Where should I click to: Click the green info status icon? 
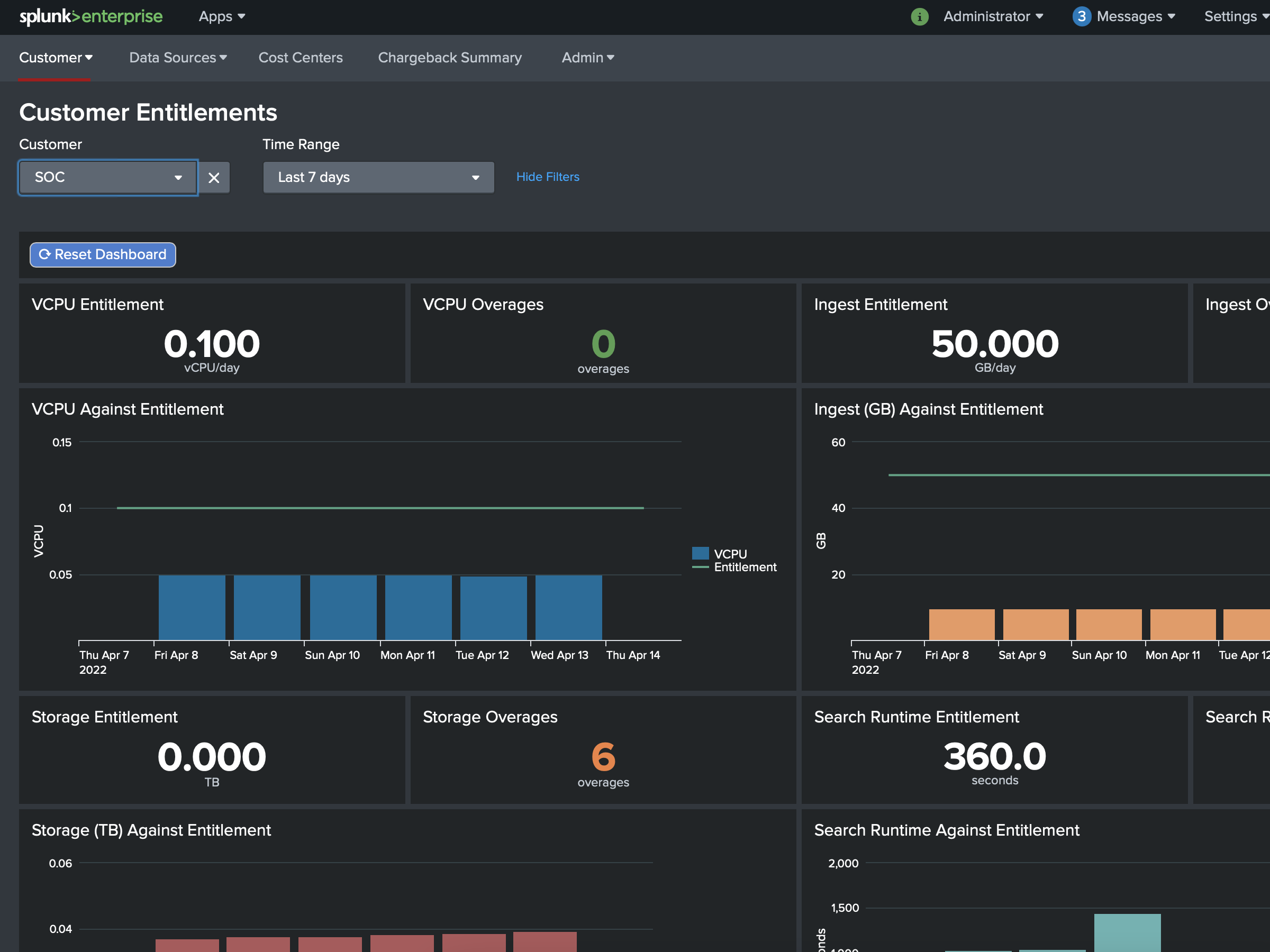point(919,16)
